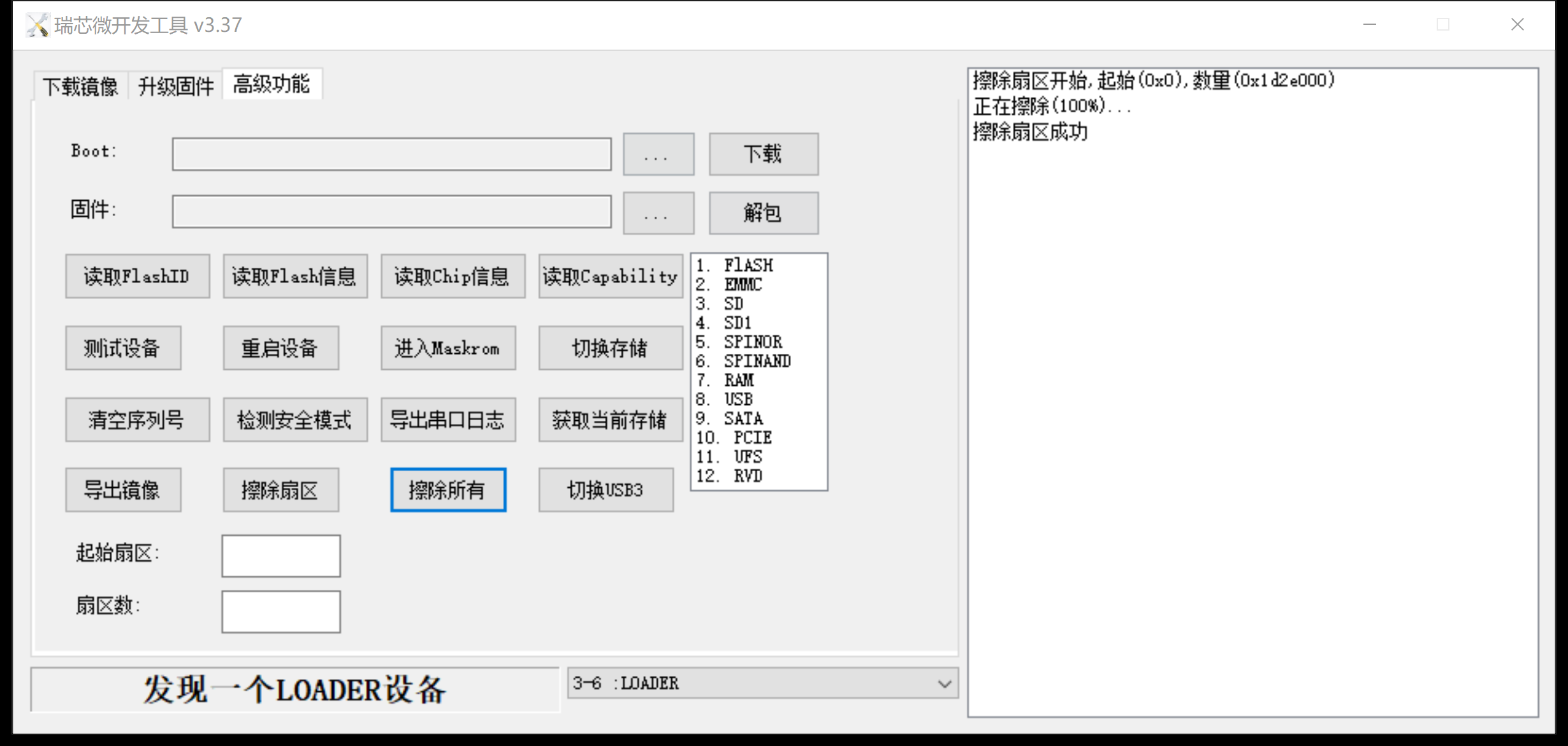
Task: Click browse button next to 固件 field
Action: [658, 214]
